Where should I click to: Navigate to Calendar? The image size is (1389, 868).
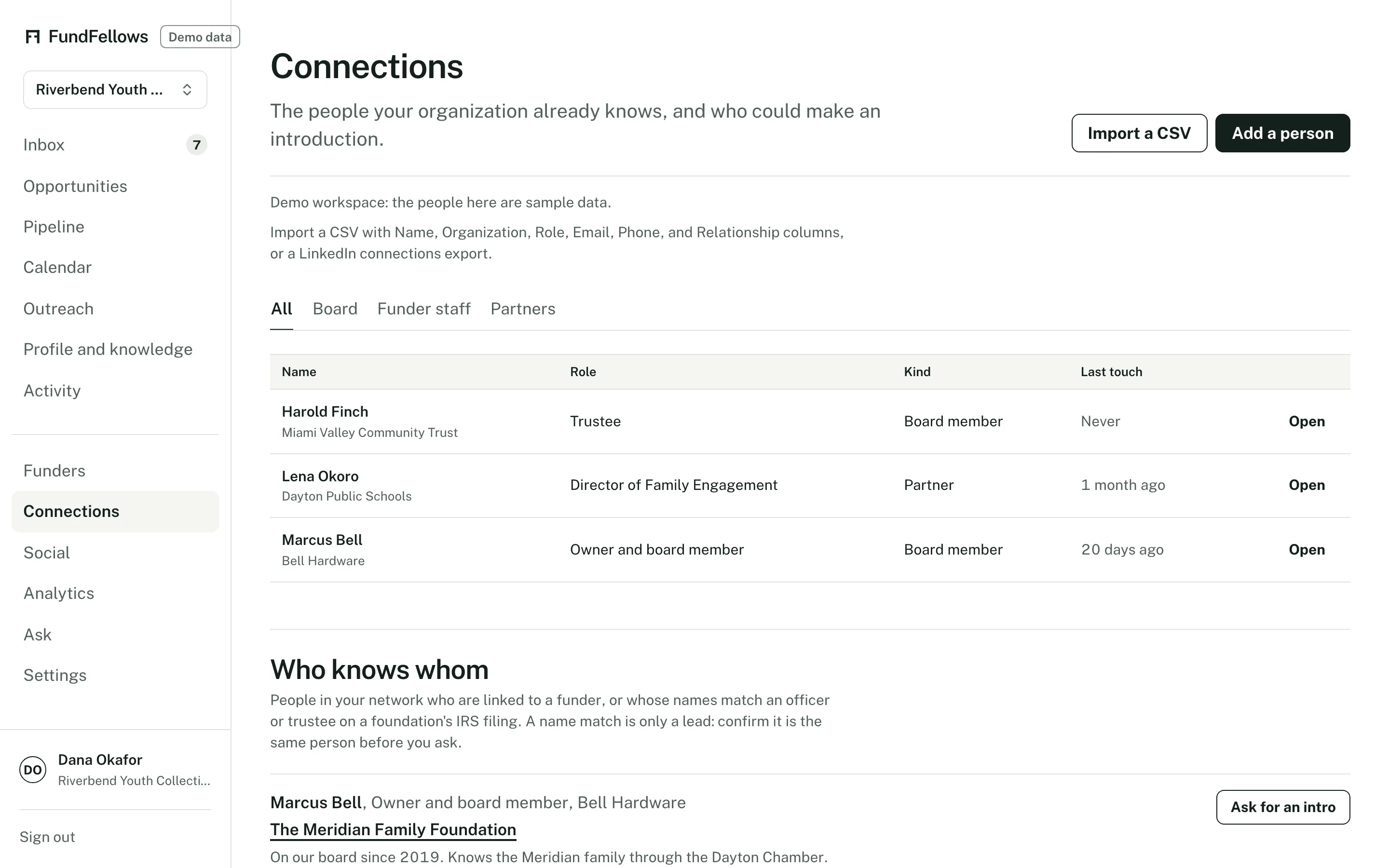pyautogui.click(x=115, y=268)
